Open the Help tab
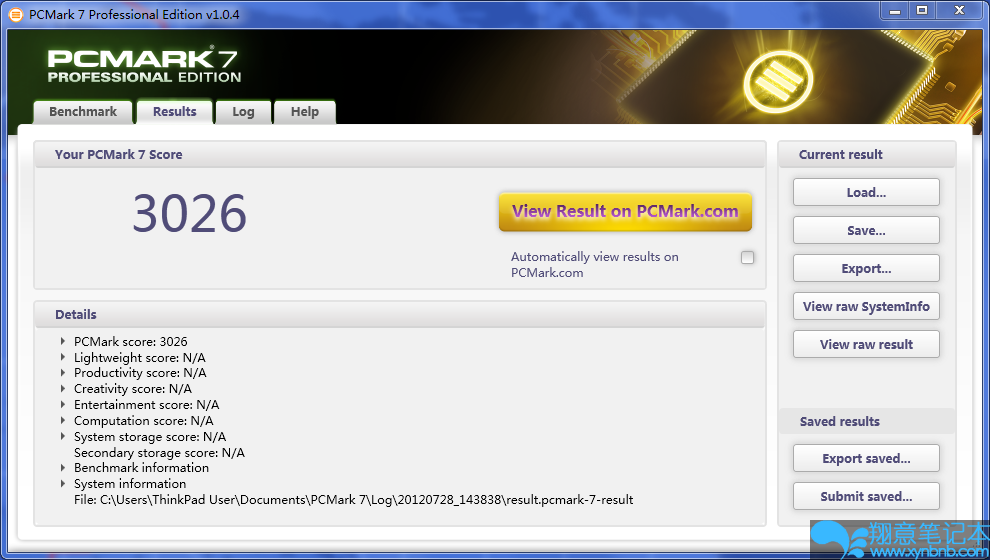 coord(304,112)
